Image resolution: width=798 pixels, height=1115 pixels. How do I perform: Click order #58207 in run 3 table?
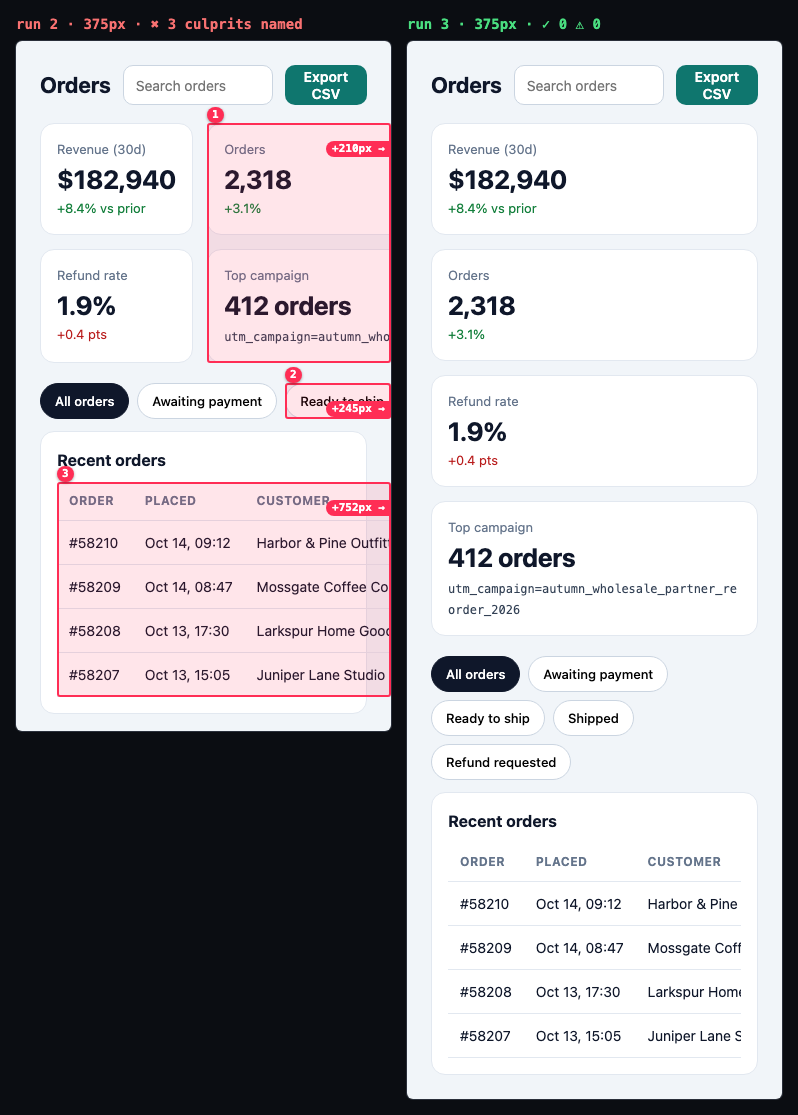click(x=485, y=1036)
